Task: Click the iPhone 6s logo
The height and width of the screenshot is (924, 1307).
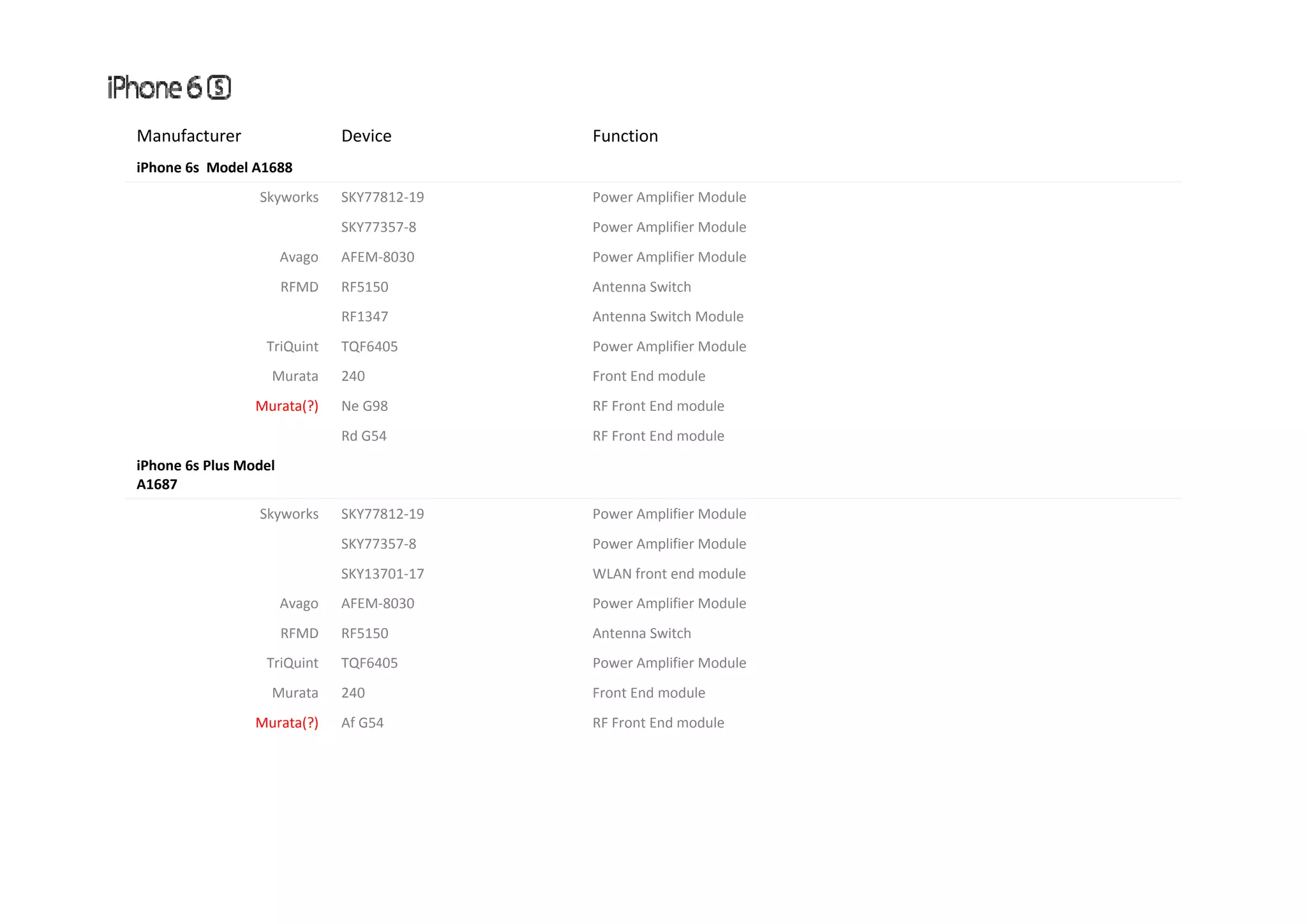Action: click(x=169, y=87)
